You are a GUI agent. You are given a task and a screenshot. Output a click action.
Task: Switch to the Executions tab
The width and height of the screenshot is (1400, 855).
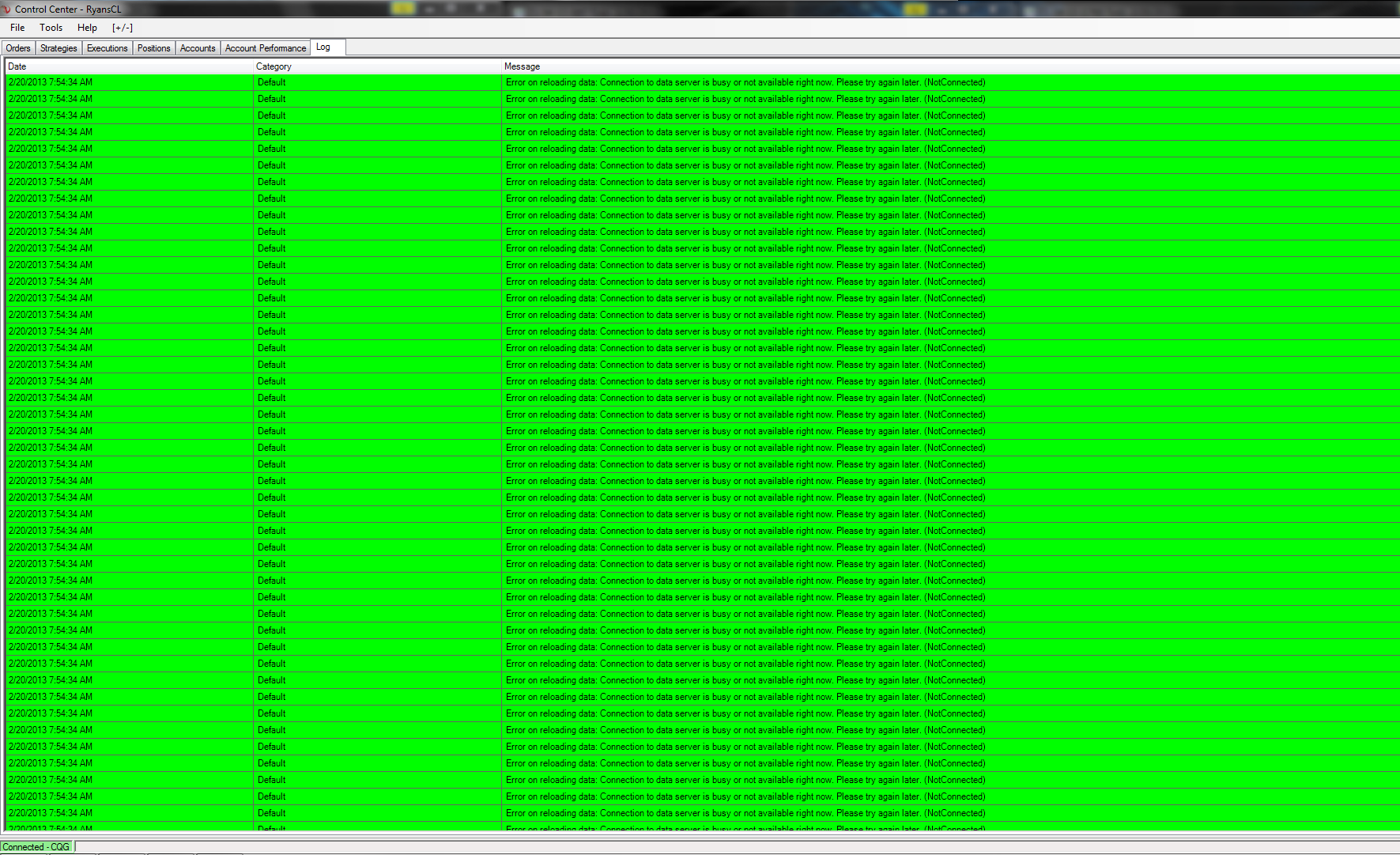click(107, 48)
